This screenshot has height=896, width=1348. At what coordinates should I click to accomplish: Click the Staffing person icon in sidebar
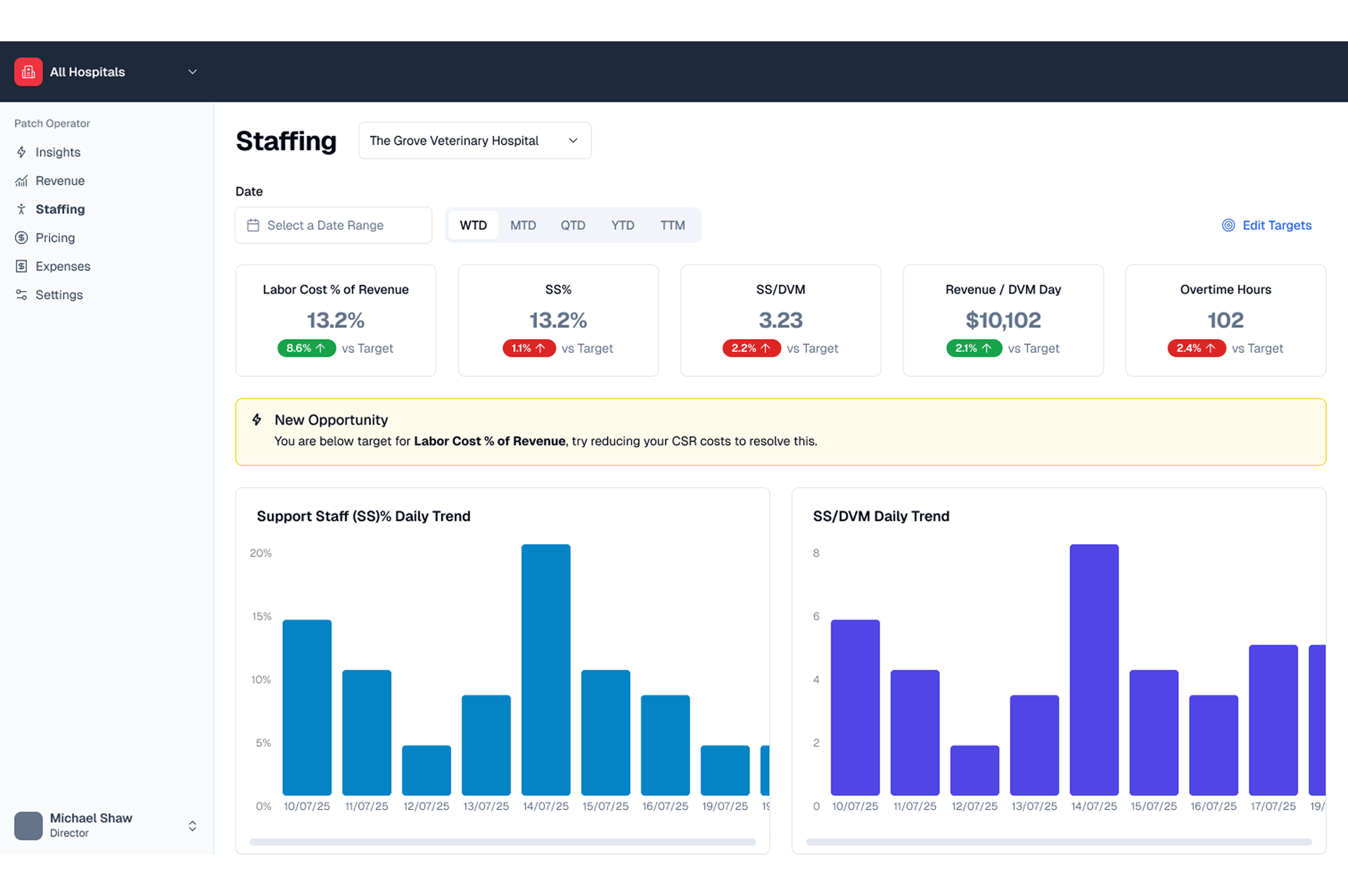21,209
